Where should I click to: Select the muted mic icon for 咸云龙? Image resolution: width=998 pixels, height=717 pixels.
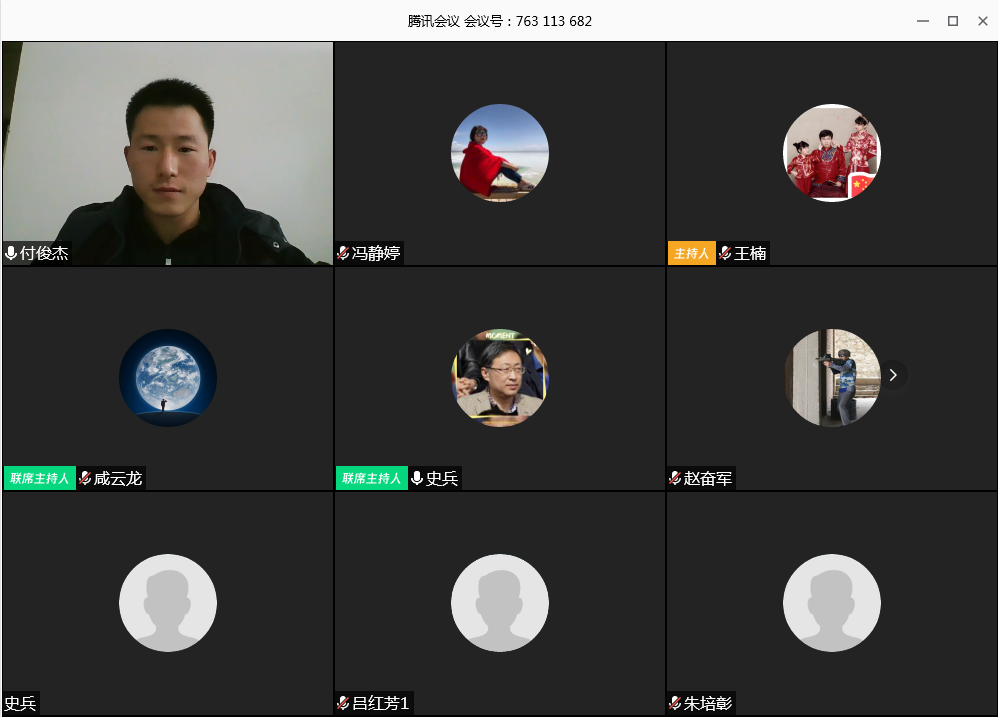pos(85,479)
